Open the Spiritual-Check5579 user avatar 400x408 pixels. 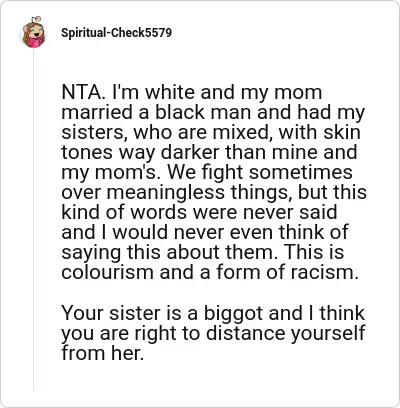(x=33, y=32)
